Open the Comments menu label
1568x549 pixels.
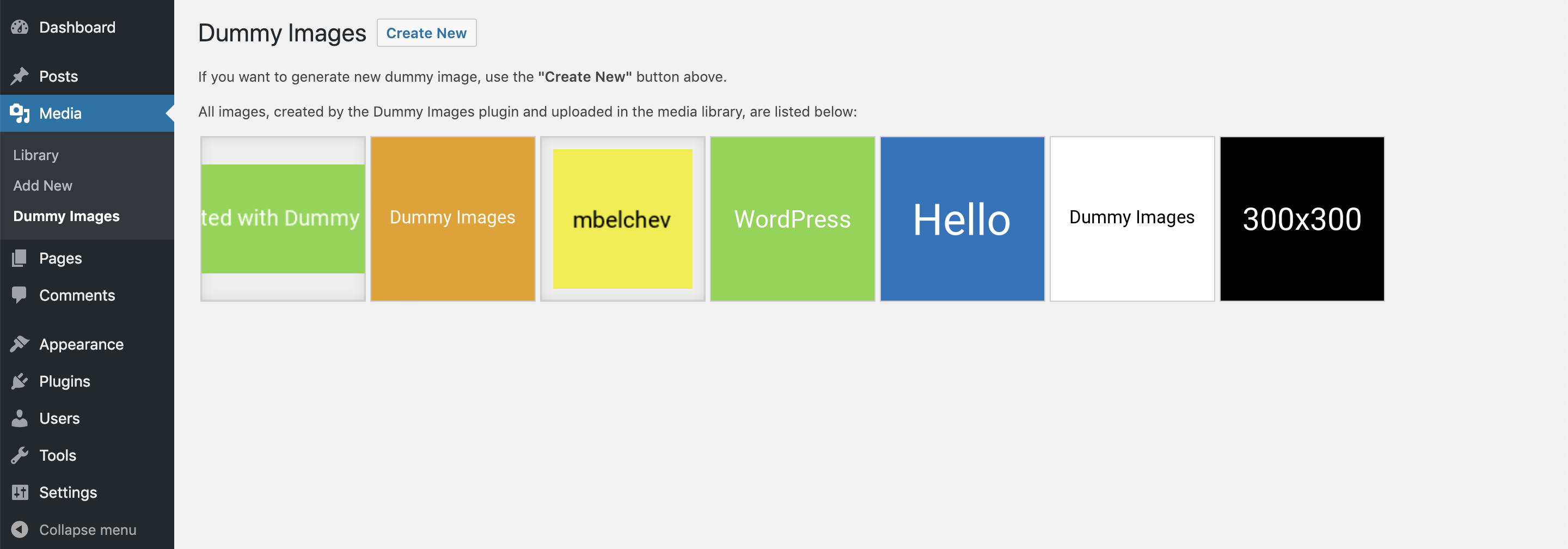[77, 295]
